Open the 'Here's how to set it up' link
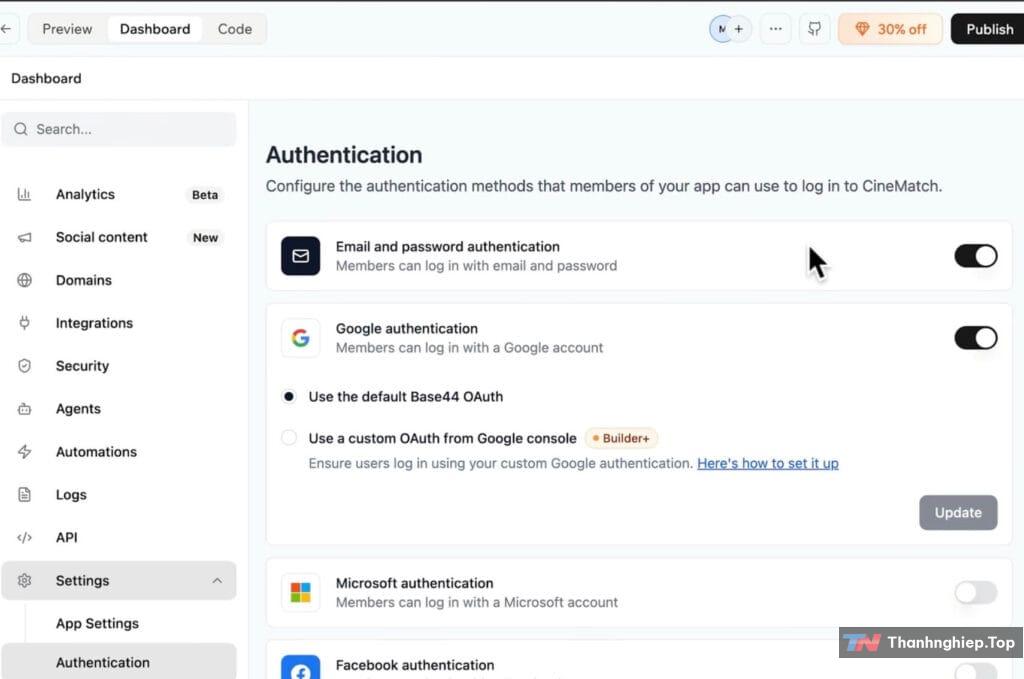The image size is (1024, 679). pyautogui.click(x=767, y=463)
